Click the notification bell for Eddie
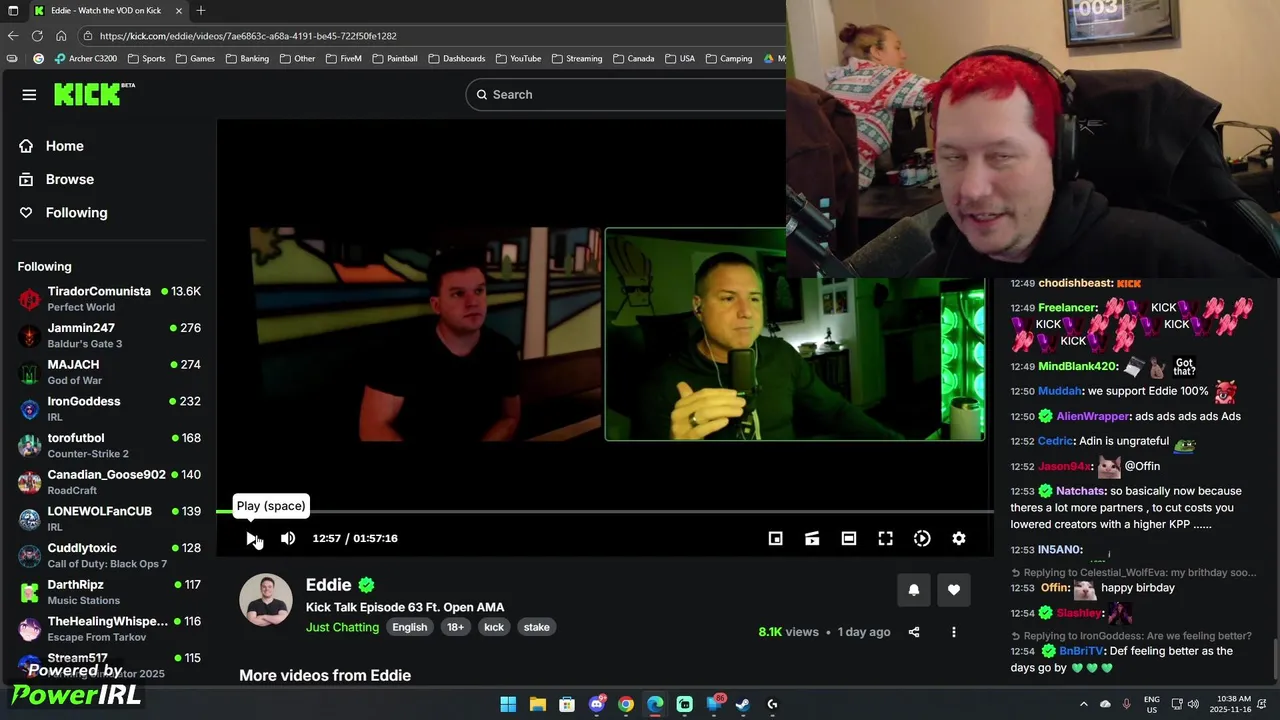 913,590
